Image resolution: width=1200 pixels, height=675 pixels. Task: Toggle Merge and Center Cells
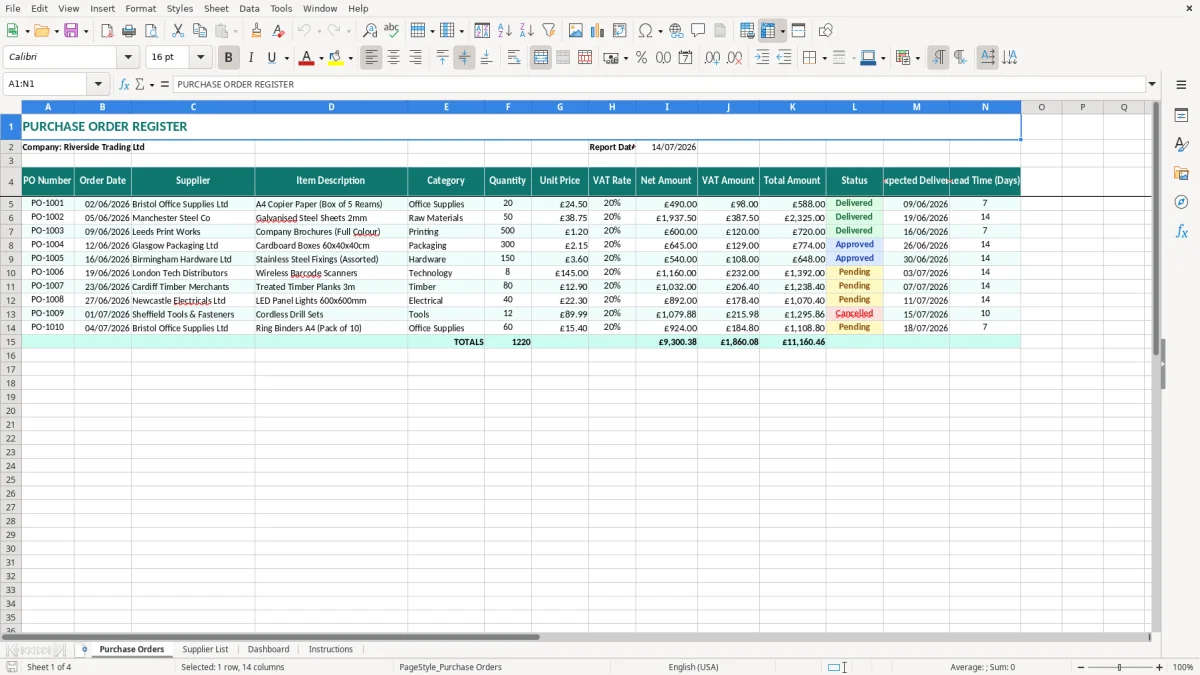pos(541,58)
